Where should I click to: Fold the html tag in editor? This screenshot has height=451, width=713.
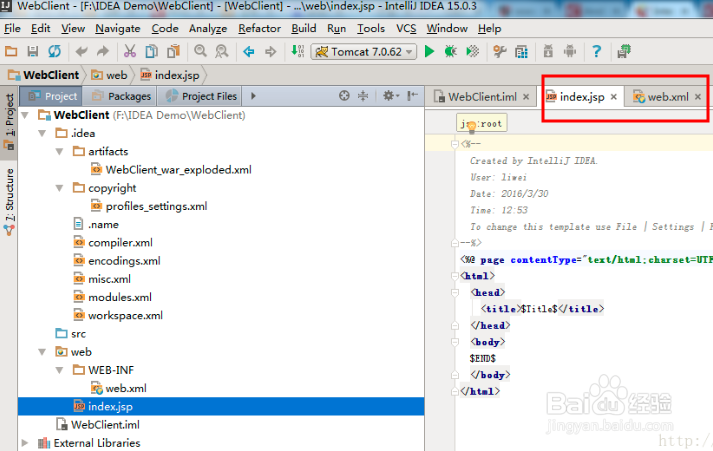pos(454,276)
